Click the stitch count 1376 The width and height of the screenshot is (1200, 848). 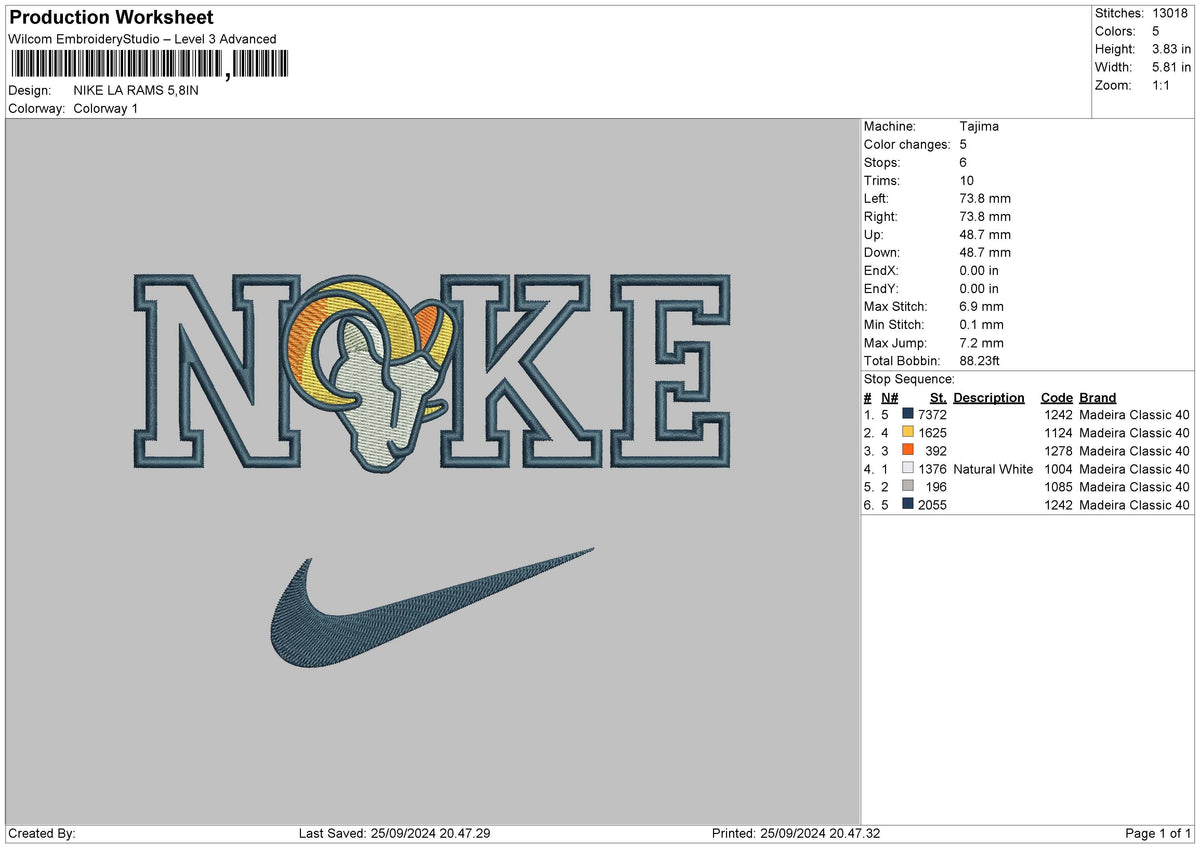[932, 469]
